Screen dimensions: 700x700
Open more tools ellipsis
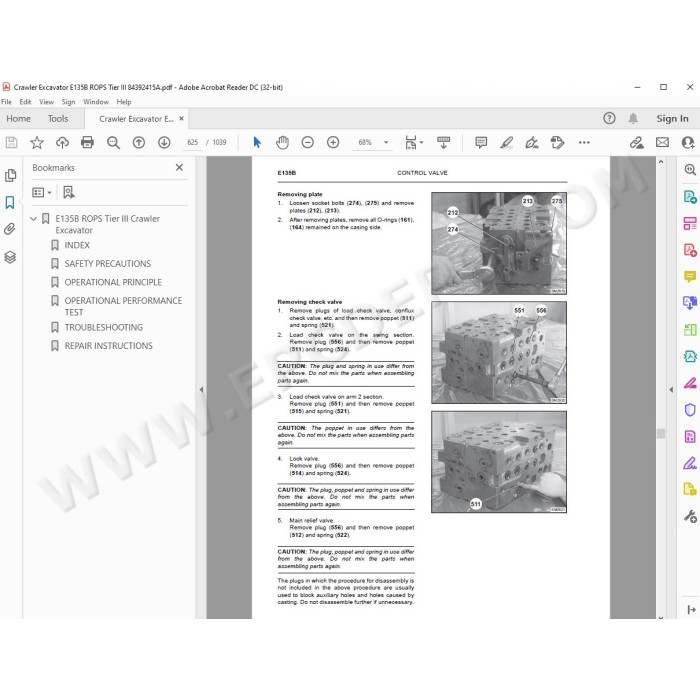(x=584, y=142)
